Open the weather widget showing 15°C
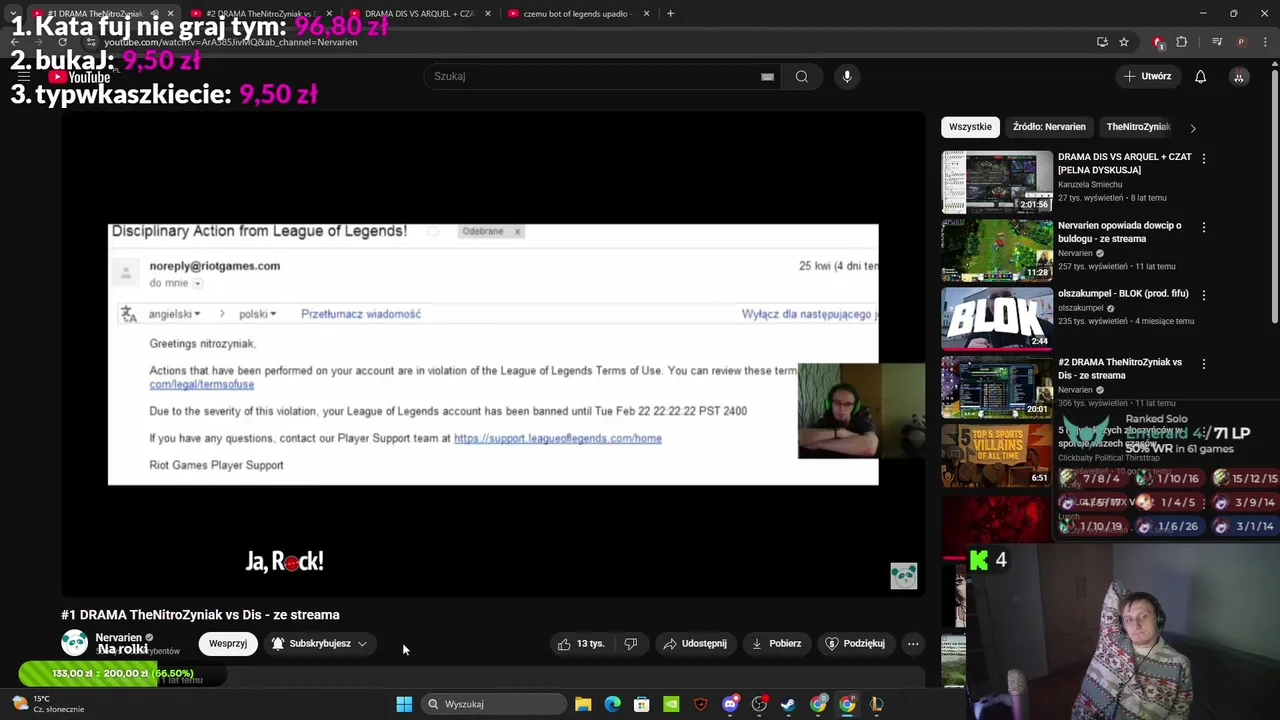1280x720 pixels. [x=48, y=704]
